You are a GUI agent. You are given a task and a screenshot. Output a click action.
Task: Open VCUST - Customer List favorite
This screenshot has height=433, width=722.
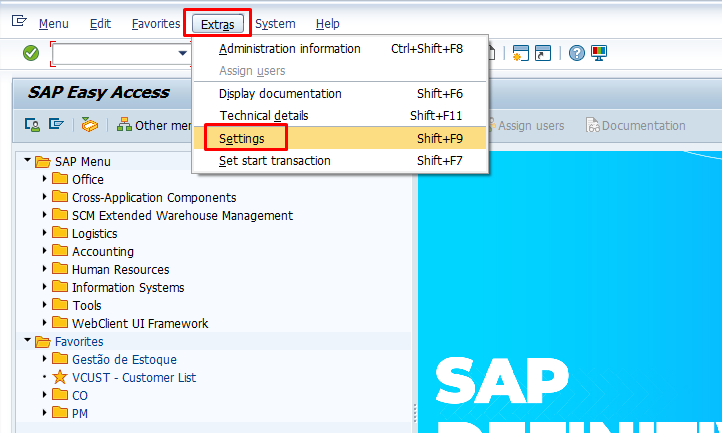coord(133,378)
